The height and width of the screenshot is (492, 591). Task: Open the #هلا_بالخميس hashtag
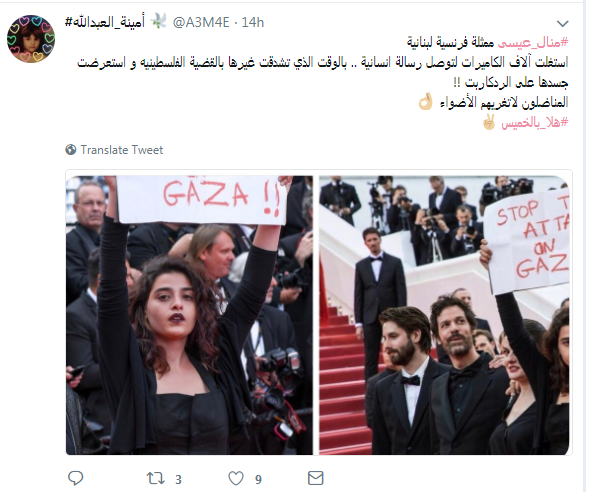click(x=534, y=123)
